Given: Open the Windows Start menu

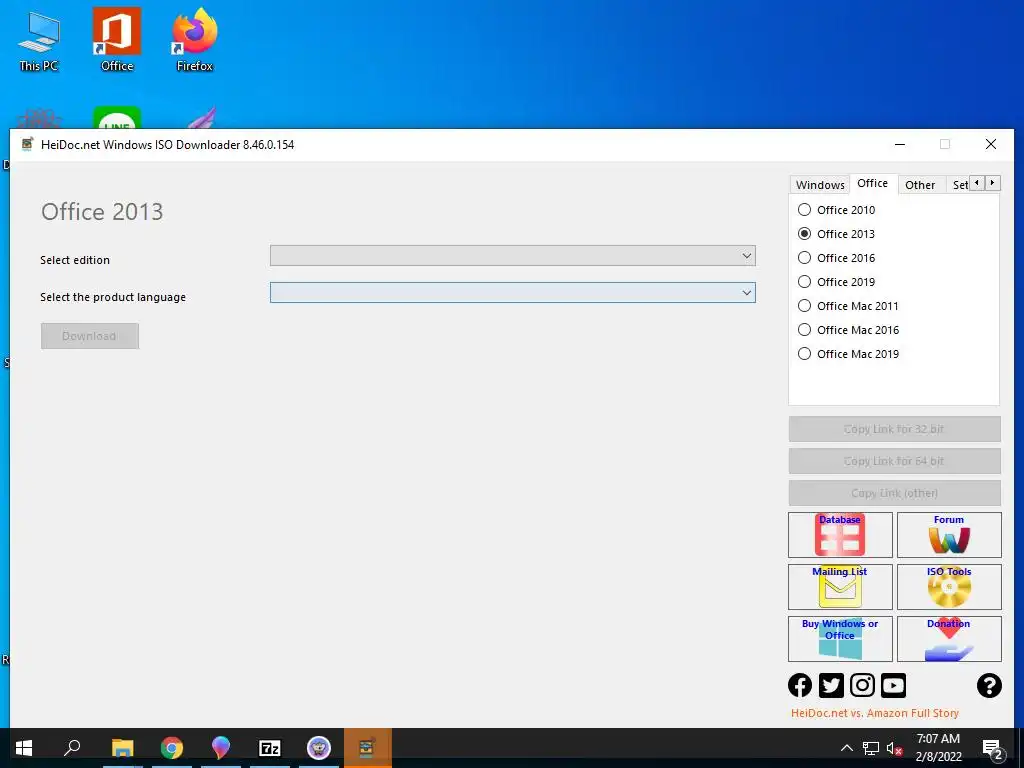Looking at the screenshot, I should tap(24, 748).
